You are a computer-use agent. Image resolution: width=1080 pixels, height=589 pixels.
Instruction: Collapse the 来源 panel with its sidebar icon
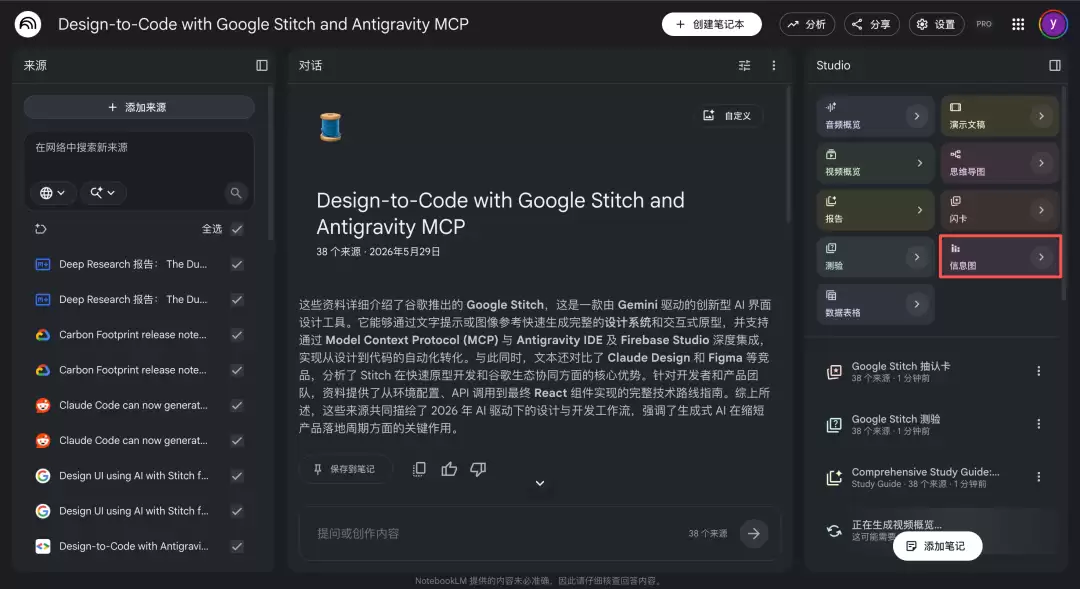(x=262, y=65)
